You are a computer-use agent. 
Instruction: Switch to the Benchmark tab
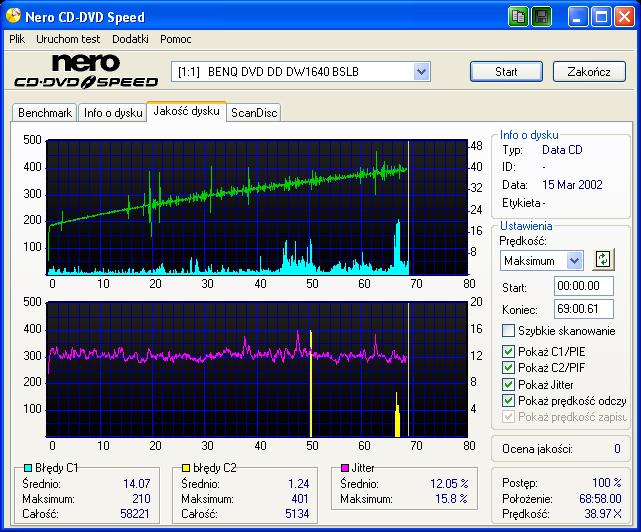(45, 113)
